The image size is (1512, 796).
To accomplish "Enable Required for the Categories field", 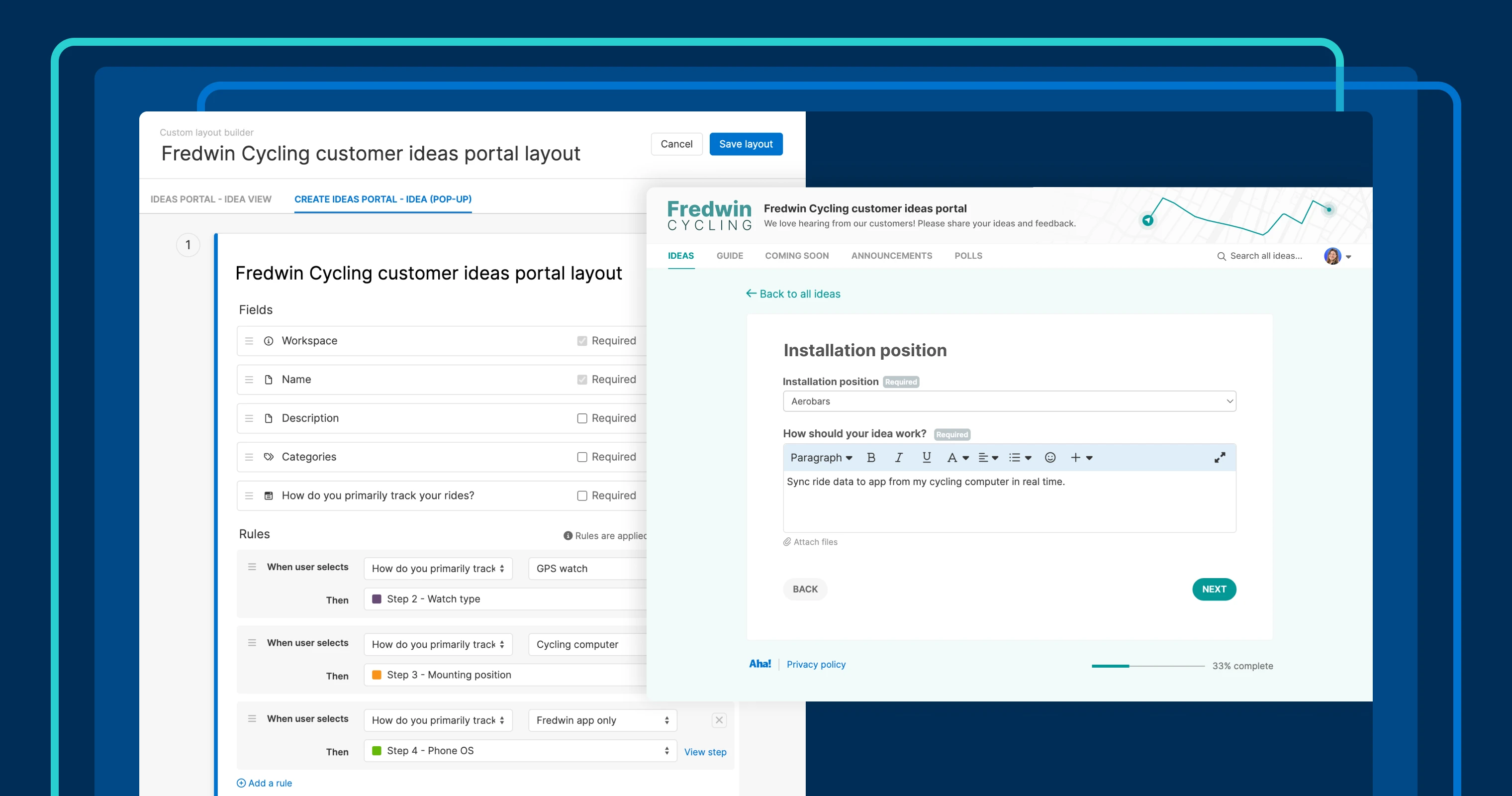I will pyautogui.click(x=582, y=457).
